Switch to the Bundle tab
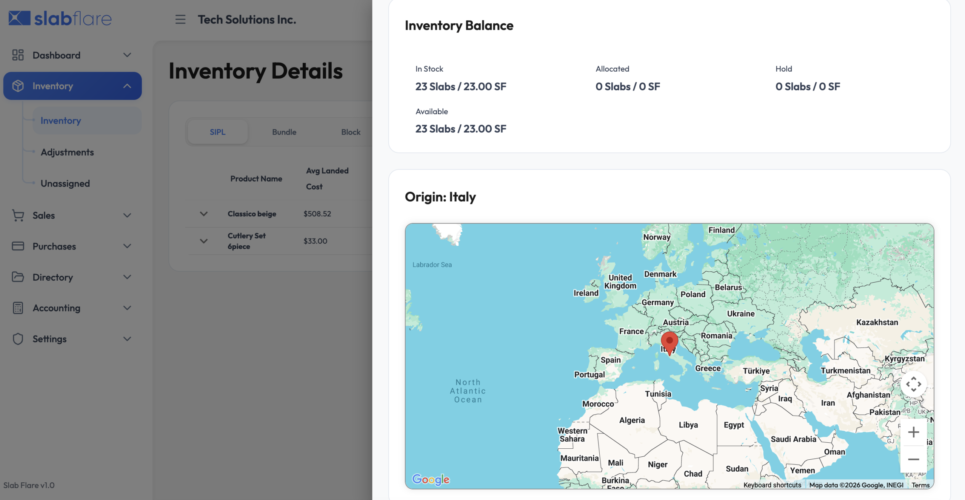The width and height of the screenshot is (965, 500). (284, 132)
